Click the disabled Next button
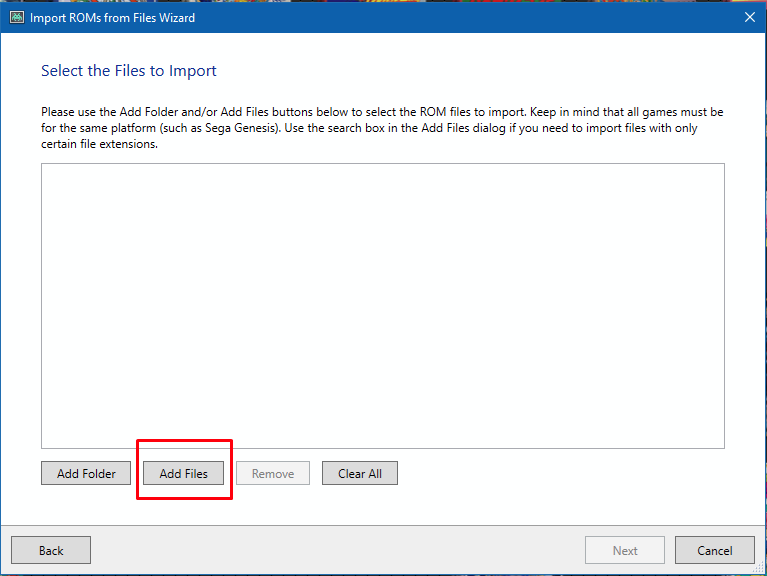767x576 pixels. (x=625, y=550)
